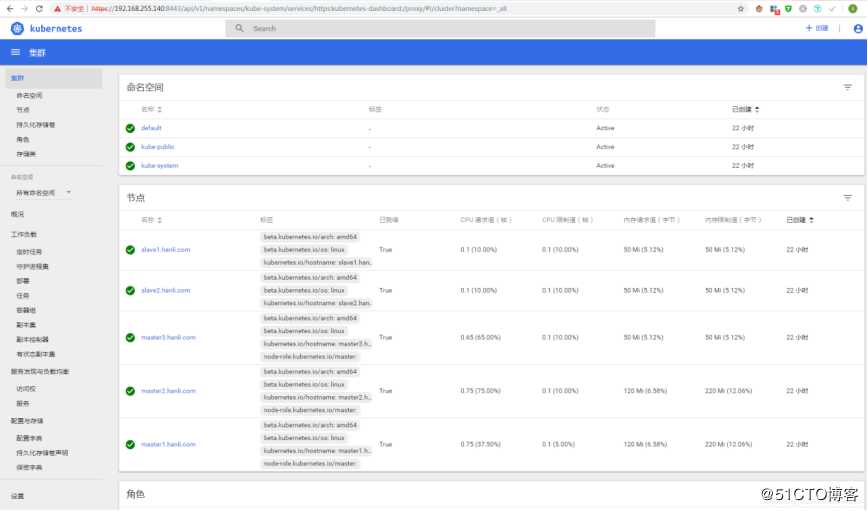Open 定时任务 in the sidebar
Image resolution: width=868 pixels, height=511 pixels.
(29, 252)
